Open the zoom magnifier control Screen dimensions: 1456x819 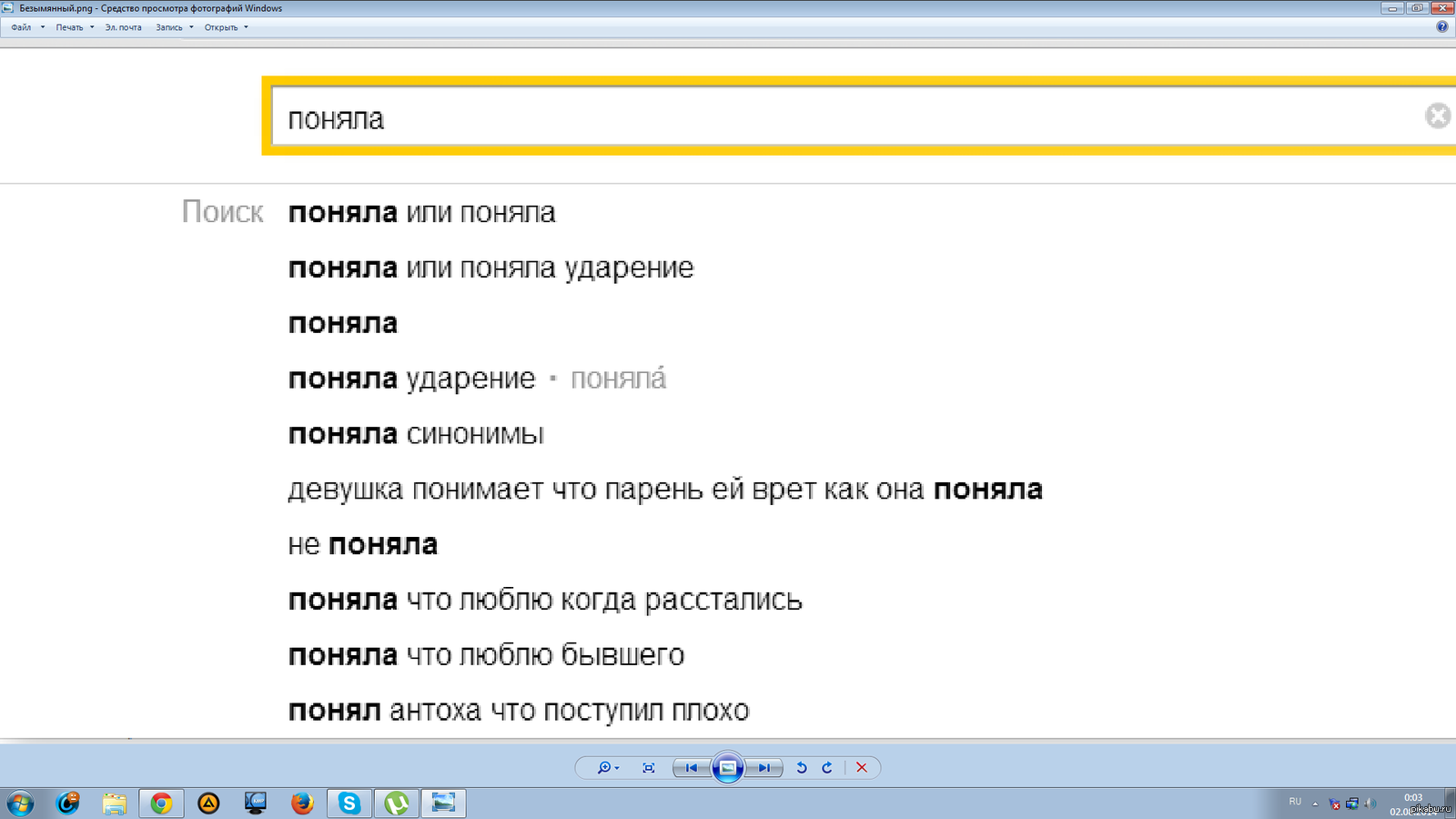(607, 768)
